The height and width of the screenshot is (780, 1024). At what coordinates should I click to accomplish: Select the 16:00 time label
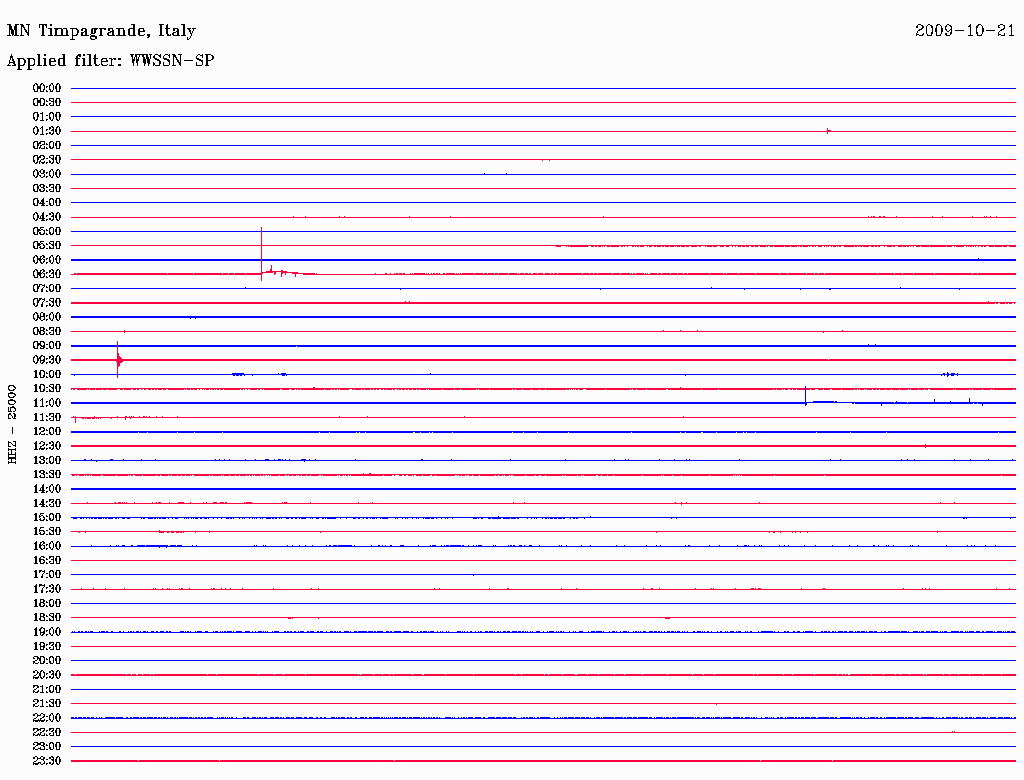click(x=47, y=546)
